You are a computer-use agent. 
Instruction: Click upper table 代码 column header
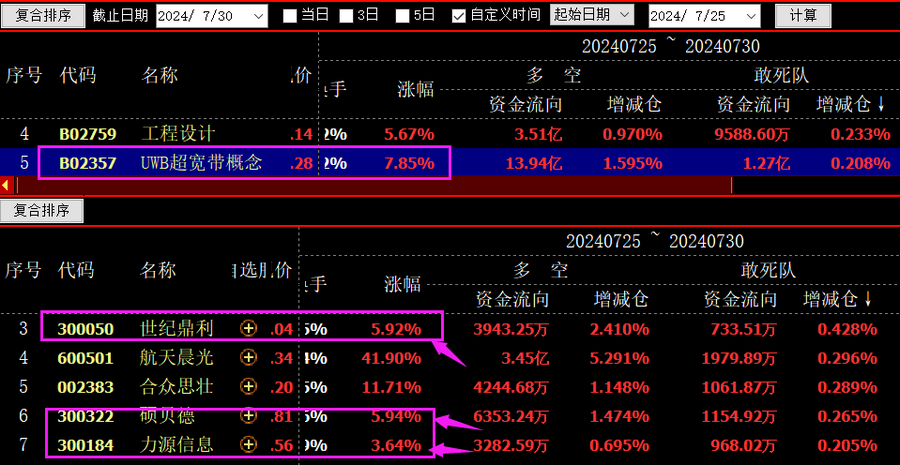click(x=77, y=75)
